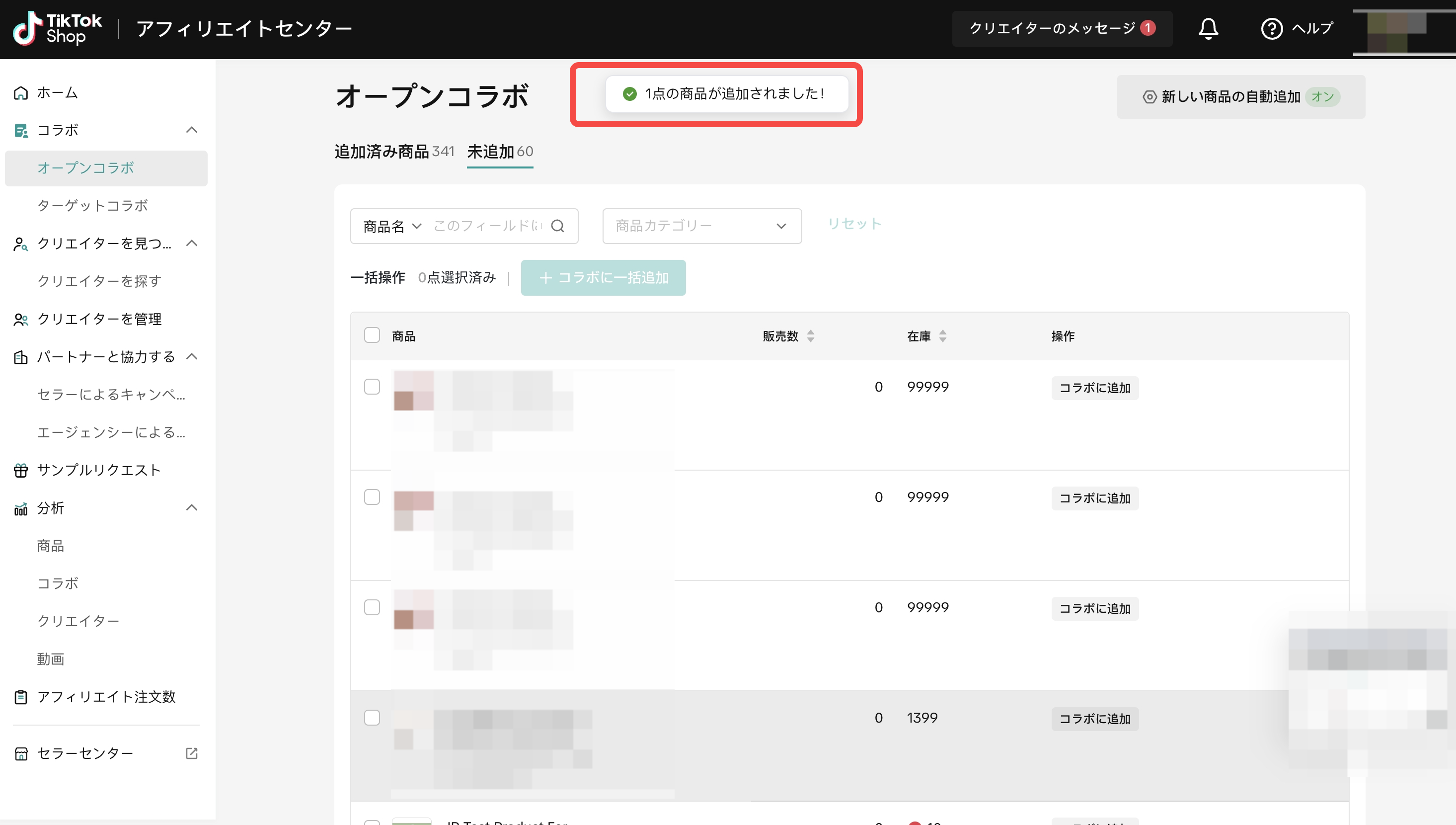Click the creator message count badge
The width and height of the screenshot is (1456, 825).
tap(1148, 28)
